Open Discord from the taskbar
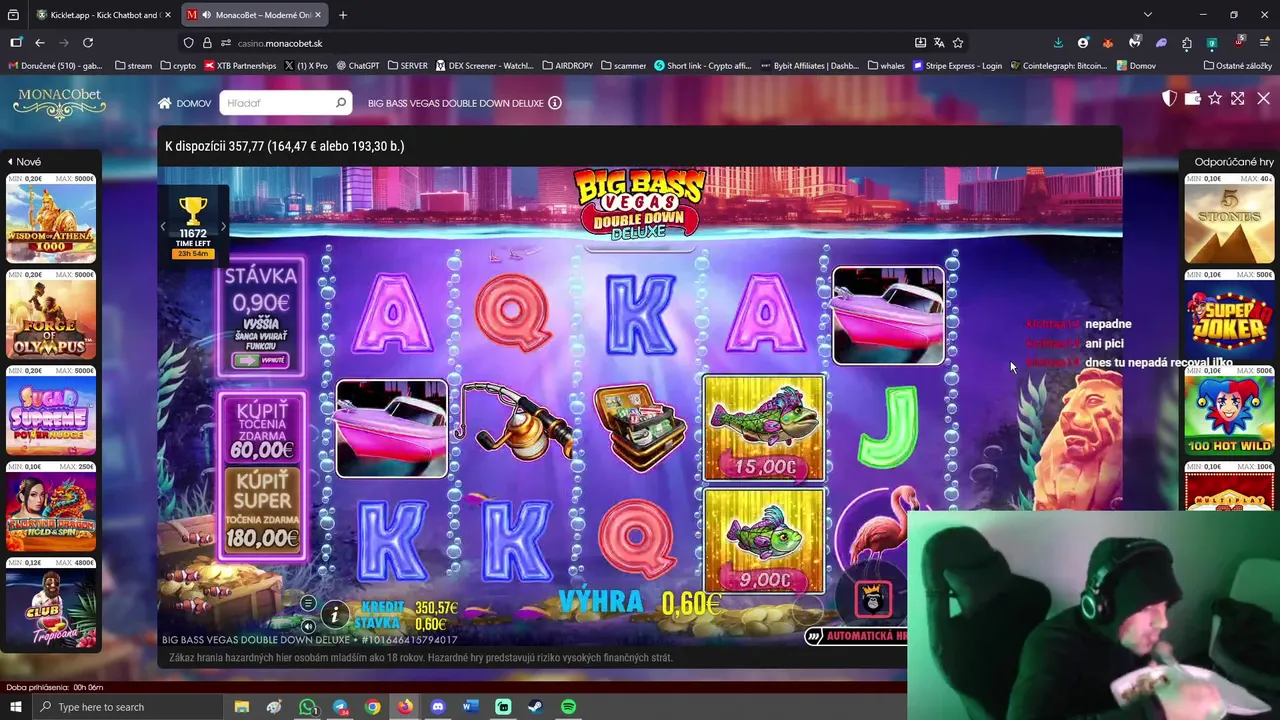 (x=438, y=707)
